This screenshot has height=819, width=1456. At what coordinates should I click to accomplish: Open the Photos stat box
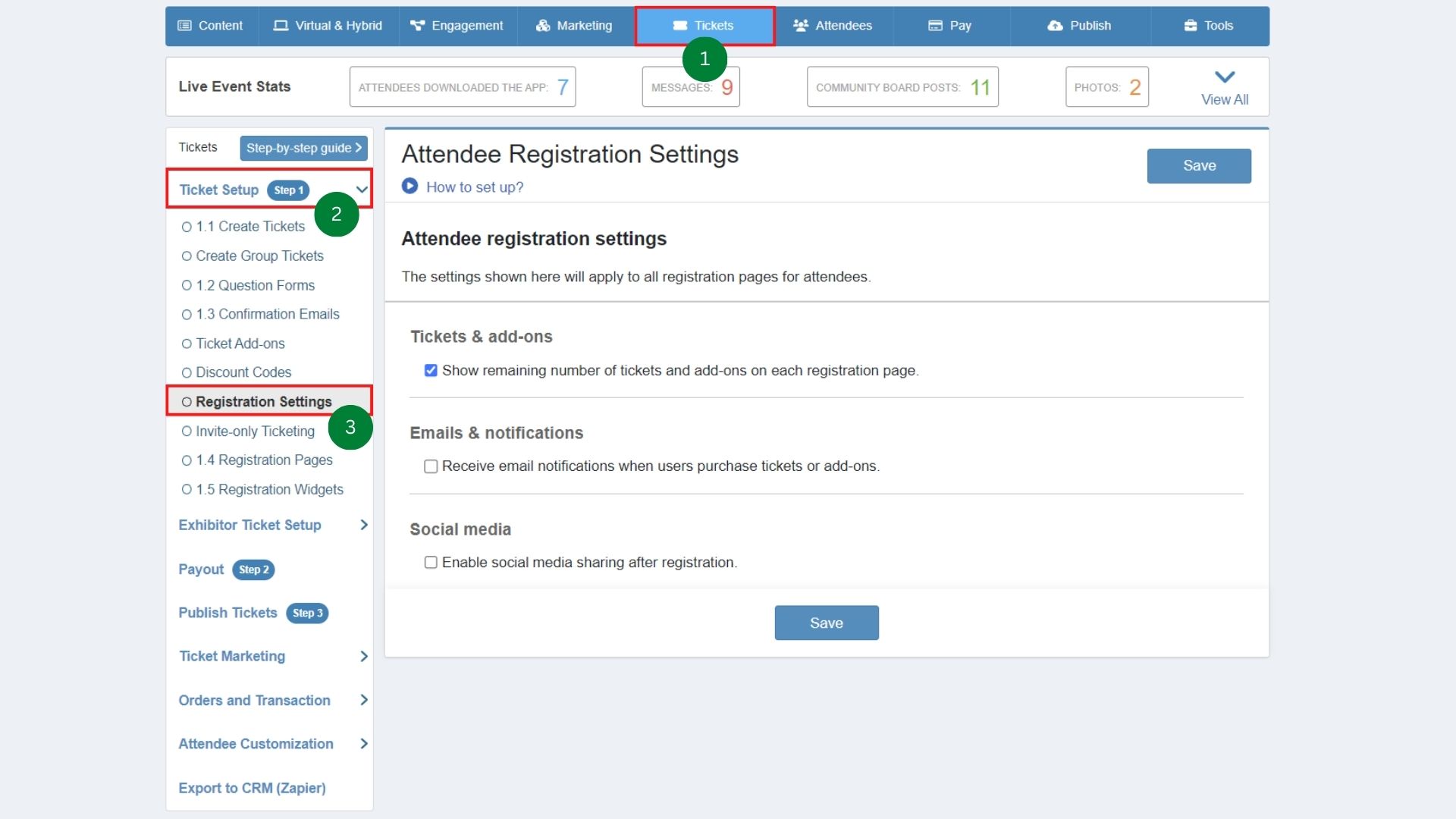coord(1107,87)
